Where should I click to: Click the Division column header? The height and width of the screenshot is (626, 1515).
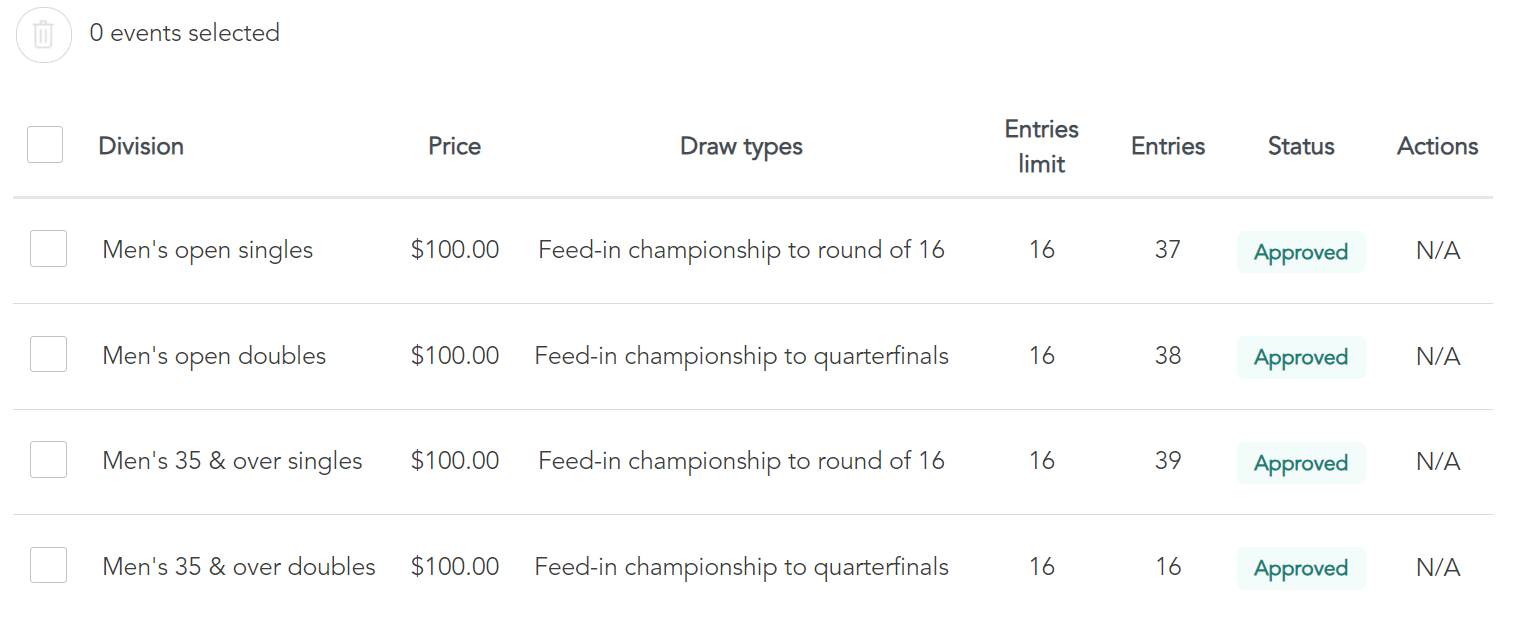tap(141, 146)
